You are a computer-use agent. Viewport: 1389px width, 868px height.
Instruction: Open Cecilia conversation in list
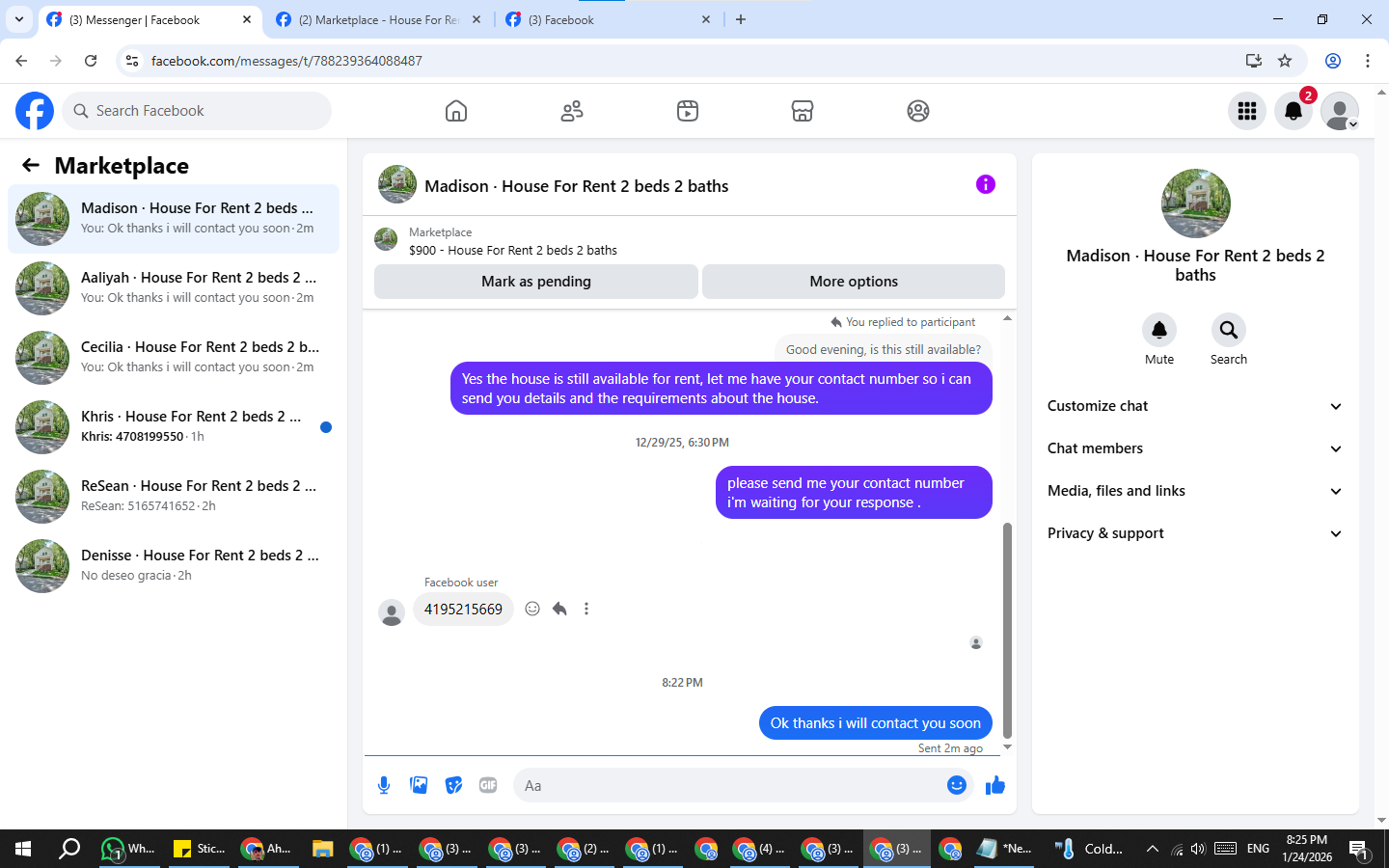[x=174, y=358]
